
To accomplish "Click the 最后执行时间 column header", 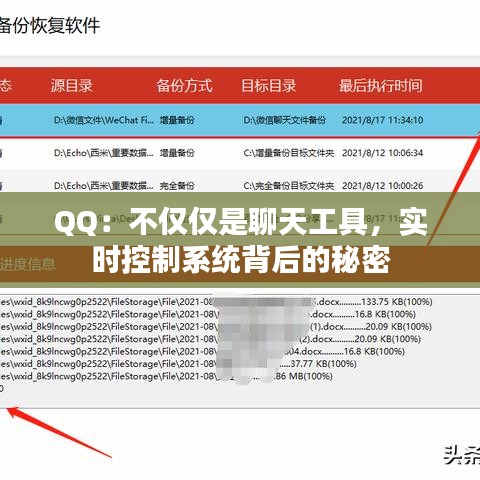I will coord(381,86).
